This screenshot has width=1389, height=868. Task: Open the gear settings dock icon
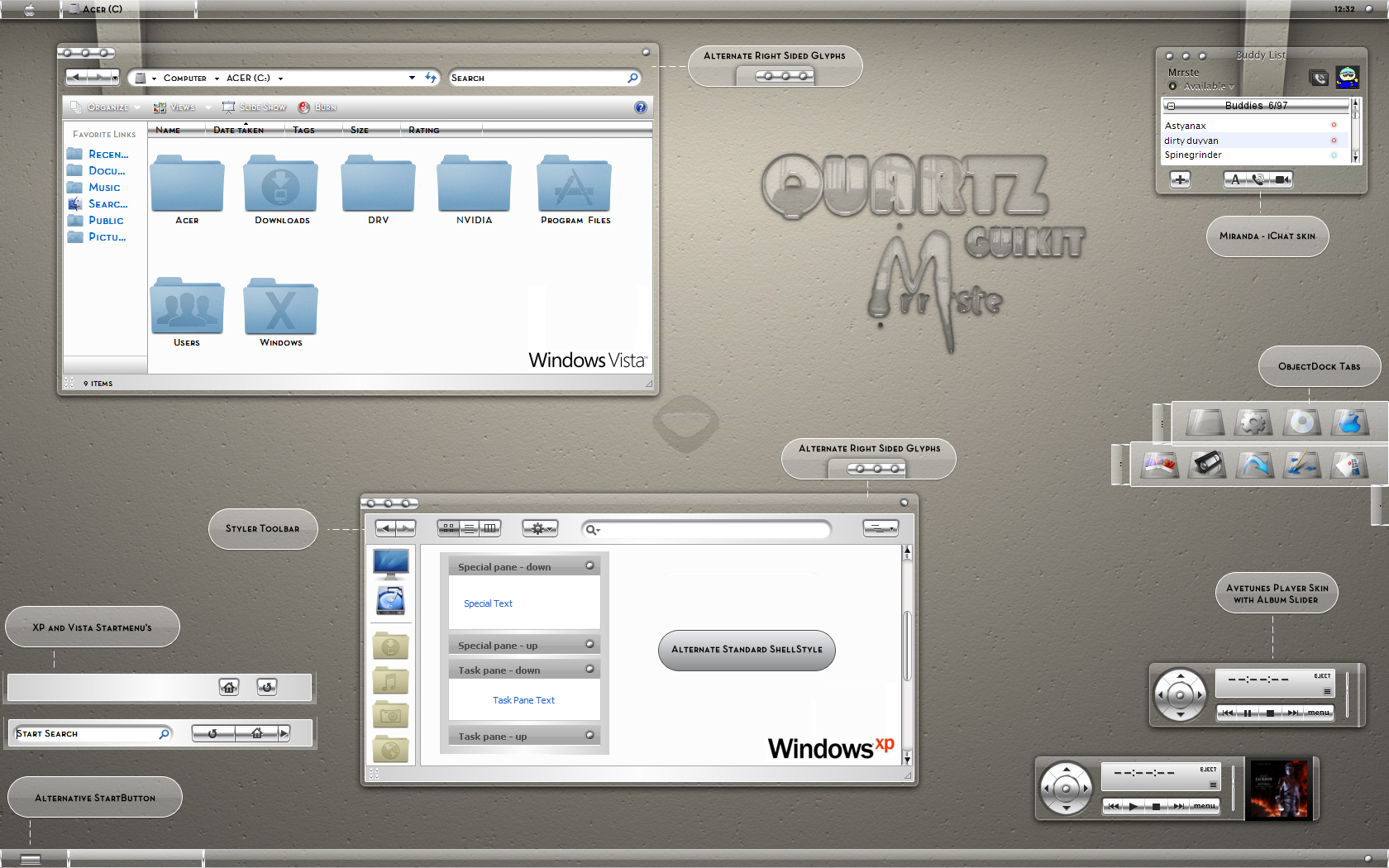point(1253,422)
